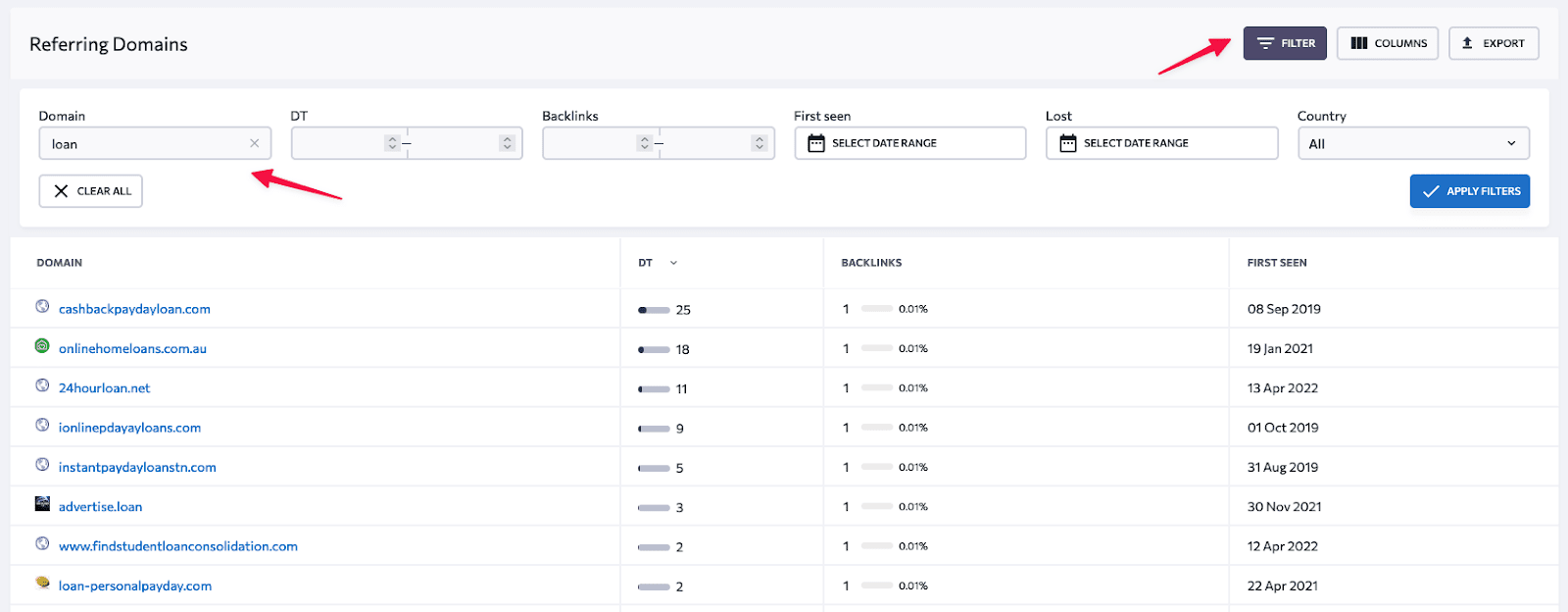Click the favicon beside loan-personalpayday.com
1568x612 pixels.
[x=42, y=583]
